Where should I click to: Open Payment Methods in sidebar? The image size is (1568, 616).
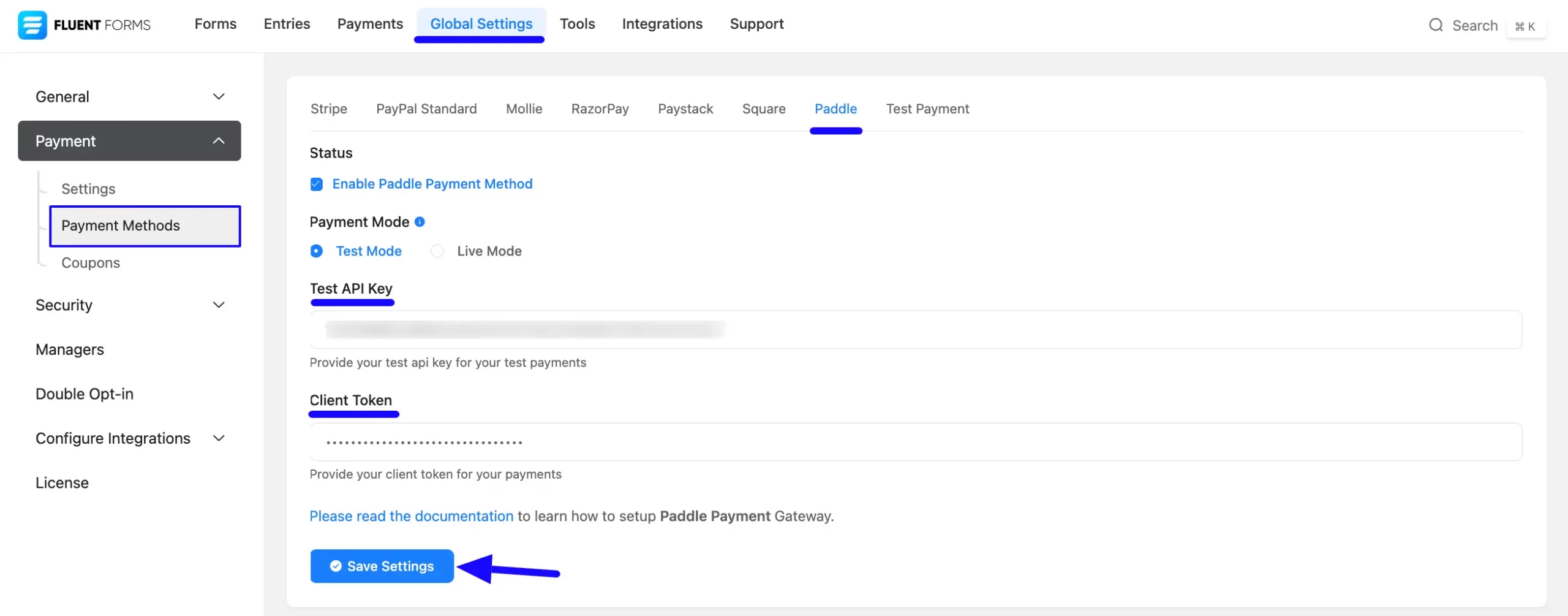click(145, 226)
